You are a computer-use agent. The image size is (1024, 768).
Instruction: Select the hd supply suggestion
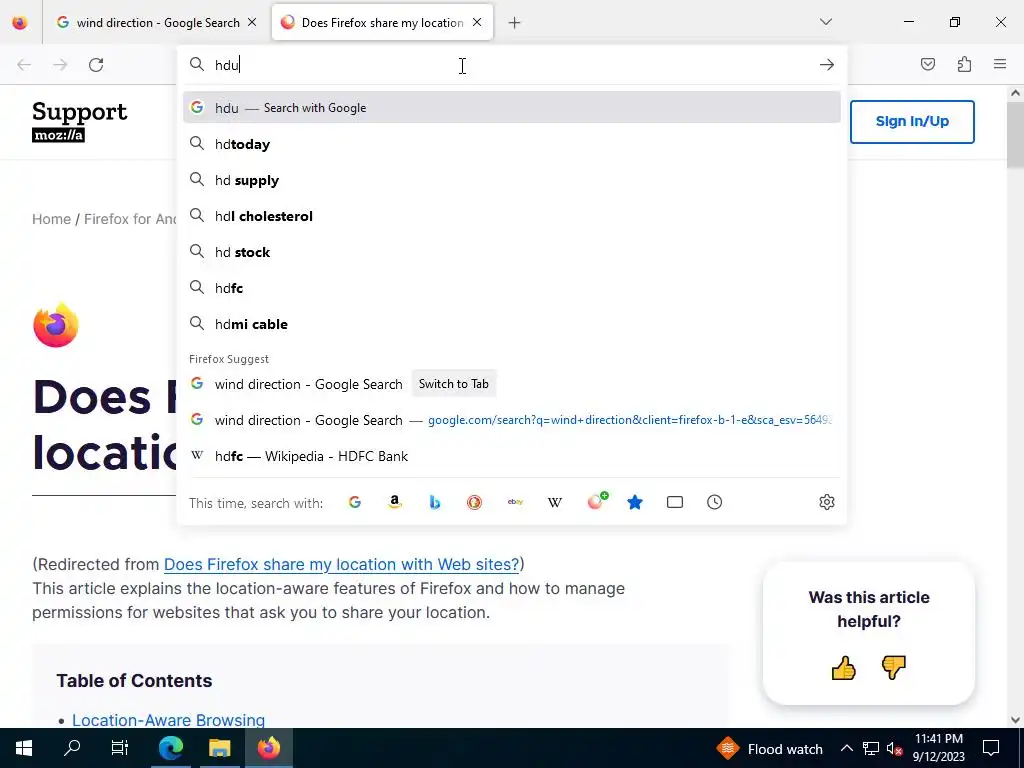511,180
